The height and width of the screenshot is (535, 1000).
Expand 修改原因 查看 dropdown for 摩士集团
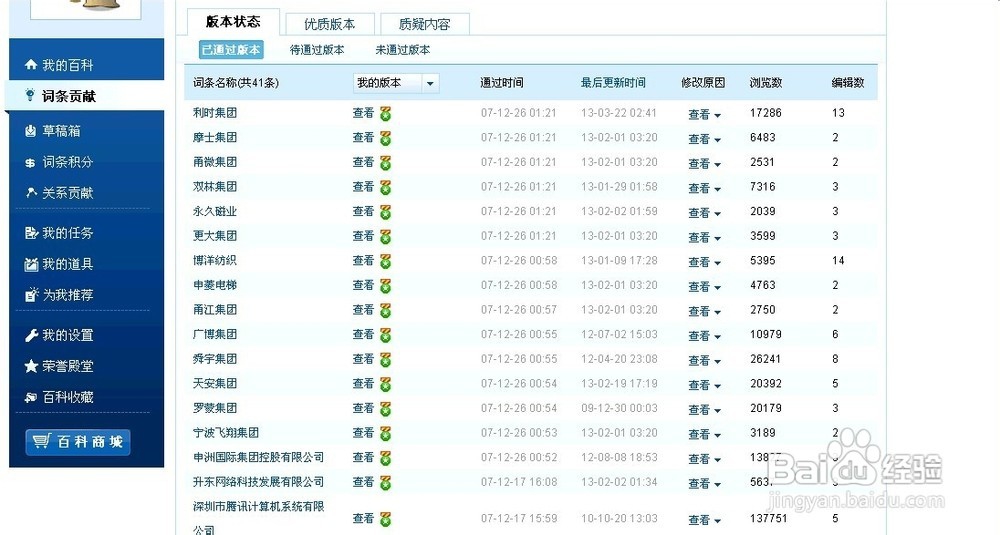704,139
